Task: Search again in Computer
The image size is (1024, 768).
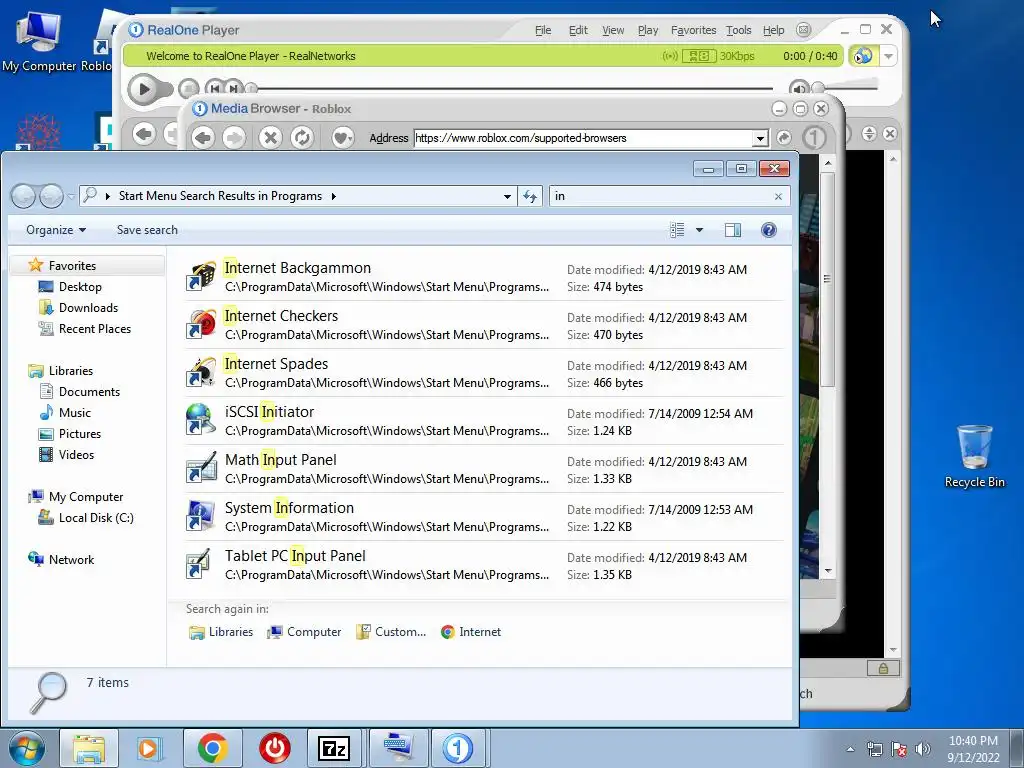Action: point(304,632)
